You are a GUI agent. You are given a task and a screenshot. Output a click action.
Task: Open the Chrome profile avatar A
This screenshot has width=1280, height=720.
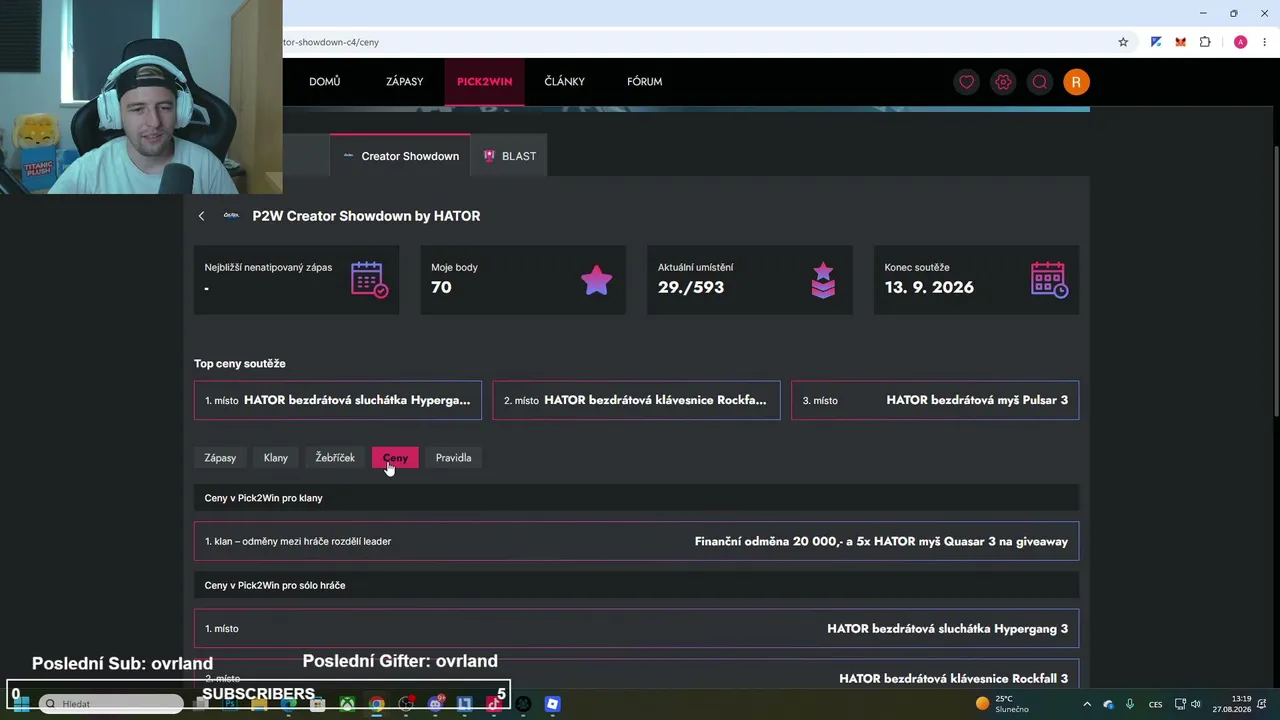(1240, 42)
